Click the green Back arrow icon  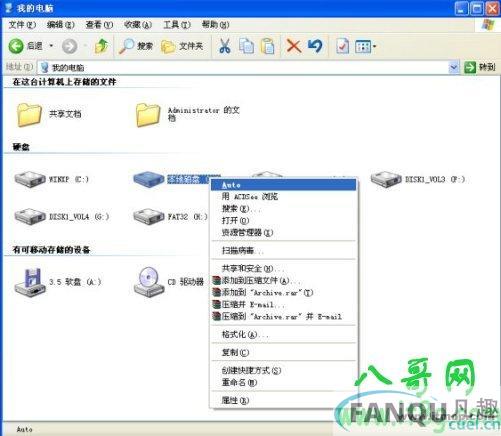tap(16, 46)
